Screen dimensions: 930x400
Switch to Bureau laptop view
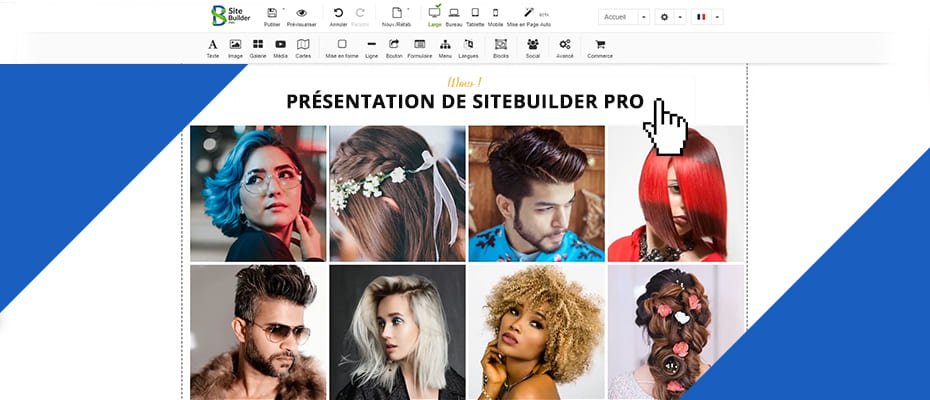454,17
